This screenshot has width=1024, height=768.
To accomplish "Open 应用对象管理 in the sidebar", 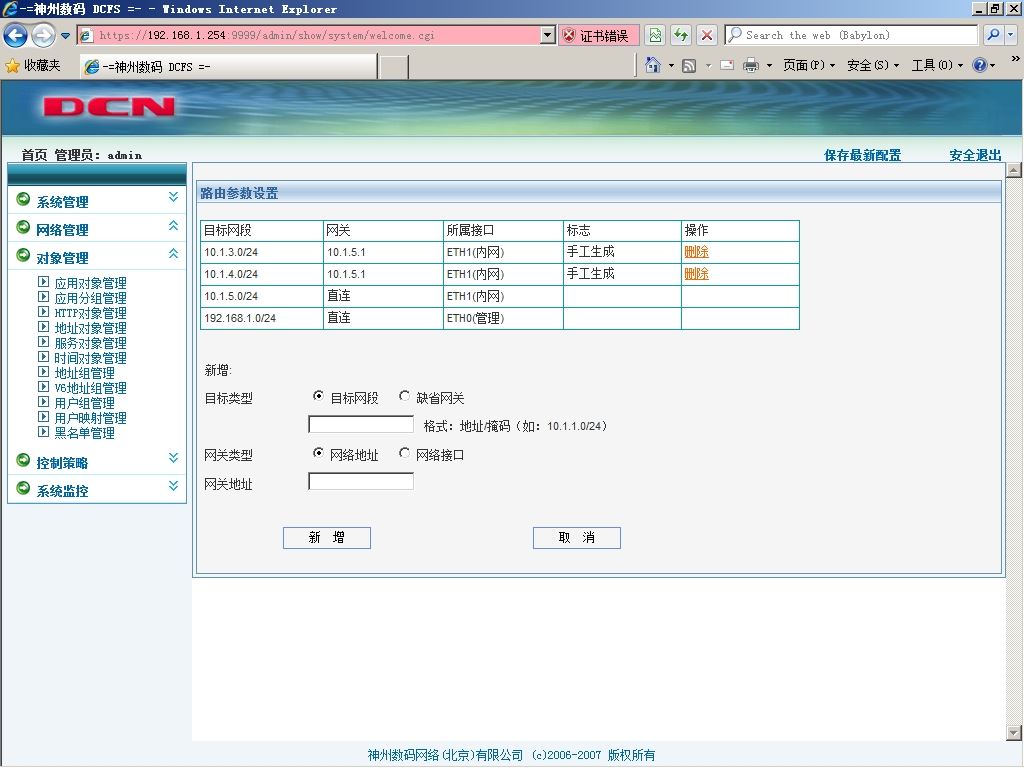I will pyautogui.click(x=90, y=283).
